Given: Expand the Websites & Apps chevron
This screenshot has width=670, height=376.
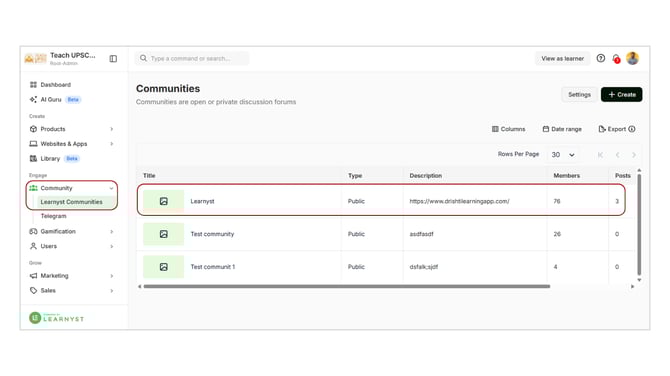Looking at the screenshot, I should 112,144.
